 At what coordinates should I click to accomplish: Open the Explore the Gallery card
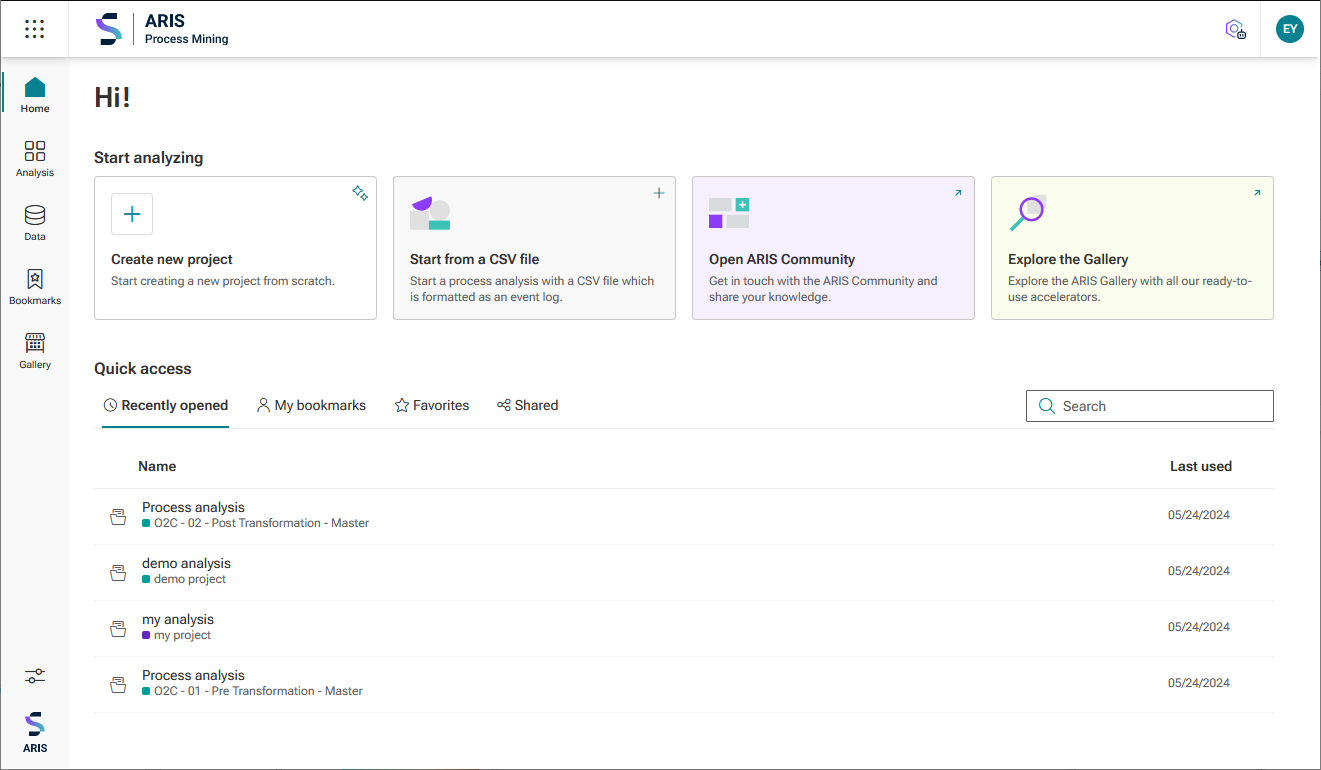point(1132,248)
